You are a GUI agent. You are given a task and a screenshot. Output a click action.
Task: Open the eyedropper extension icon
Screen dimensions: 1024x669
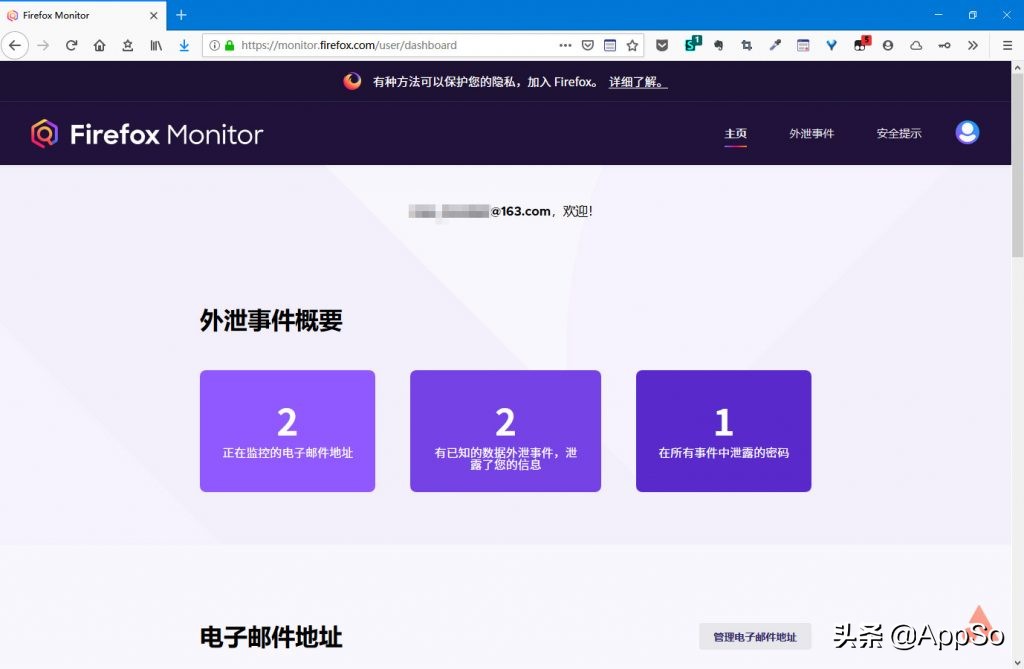[775, 45]
